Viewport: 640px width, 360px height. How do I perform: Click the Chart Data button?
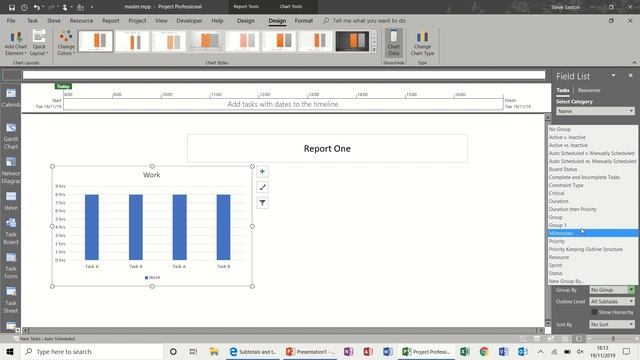(x=393, y=43)
